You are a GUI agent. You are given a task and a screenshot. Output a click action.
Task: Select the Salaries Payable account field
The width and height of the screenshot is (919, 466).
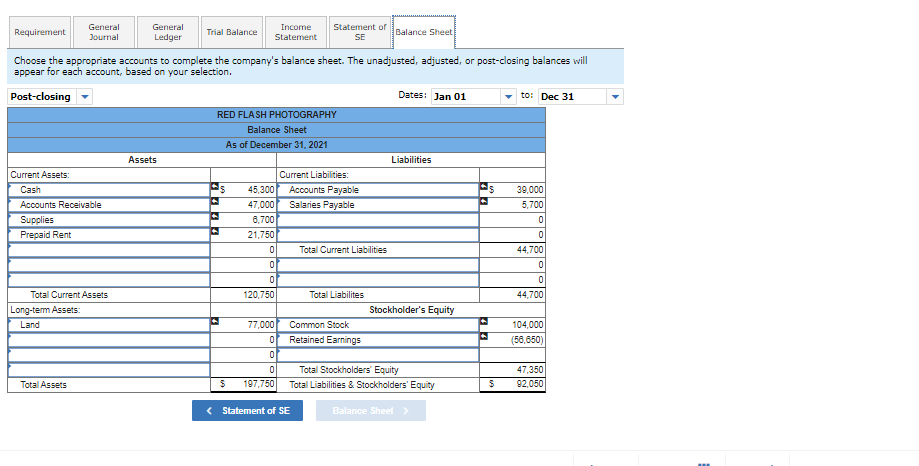coord(378,205)
